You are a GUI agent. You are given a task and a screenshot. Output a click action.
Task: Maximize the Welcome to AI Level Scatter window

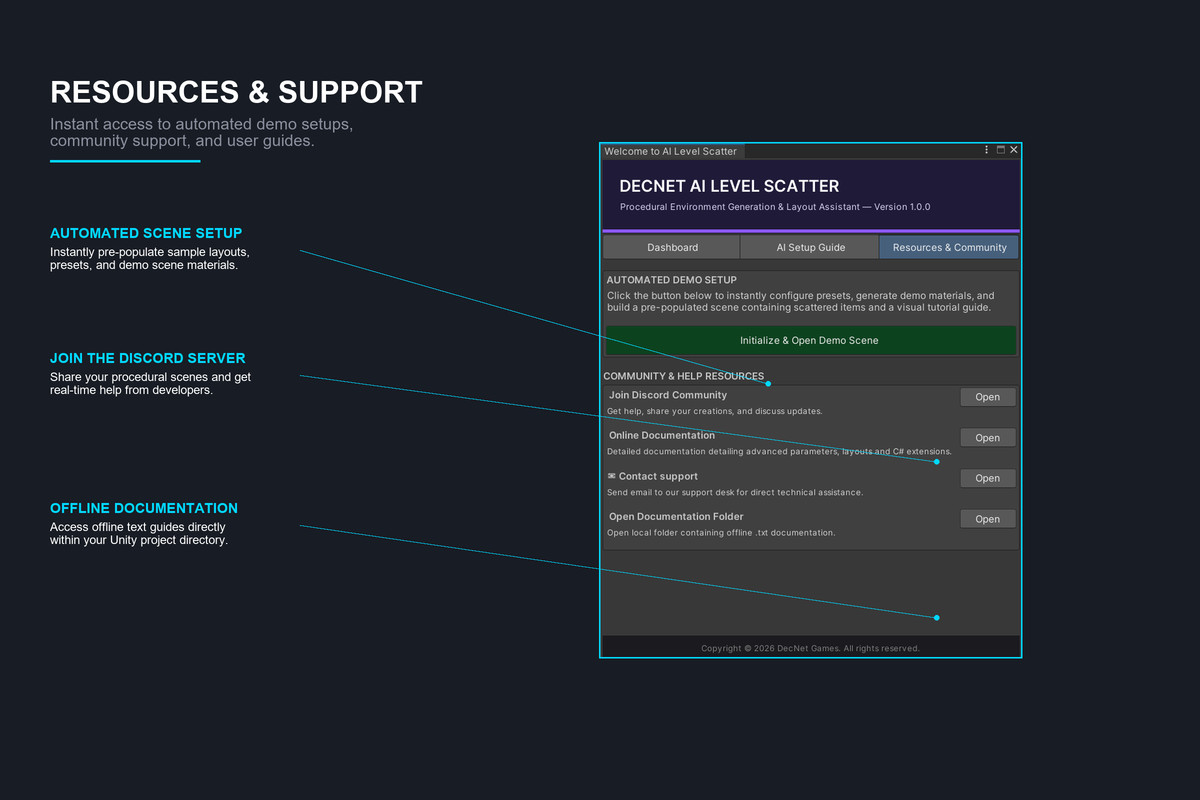[1000, 150]
